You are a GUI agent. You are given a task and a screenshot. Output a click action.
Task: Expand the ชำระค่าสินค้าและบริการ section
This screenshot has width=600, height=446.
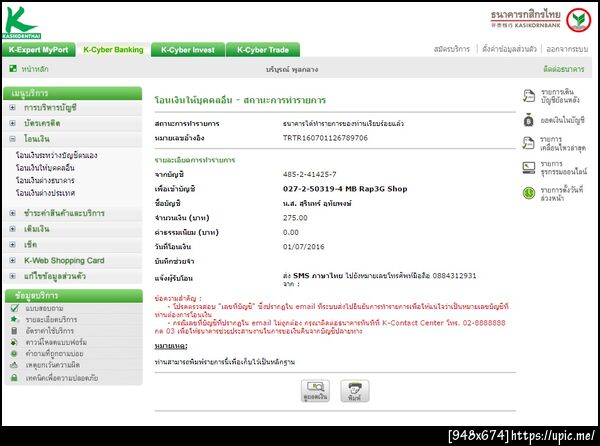12,213
